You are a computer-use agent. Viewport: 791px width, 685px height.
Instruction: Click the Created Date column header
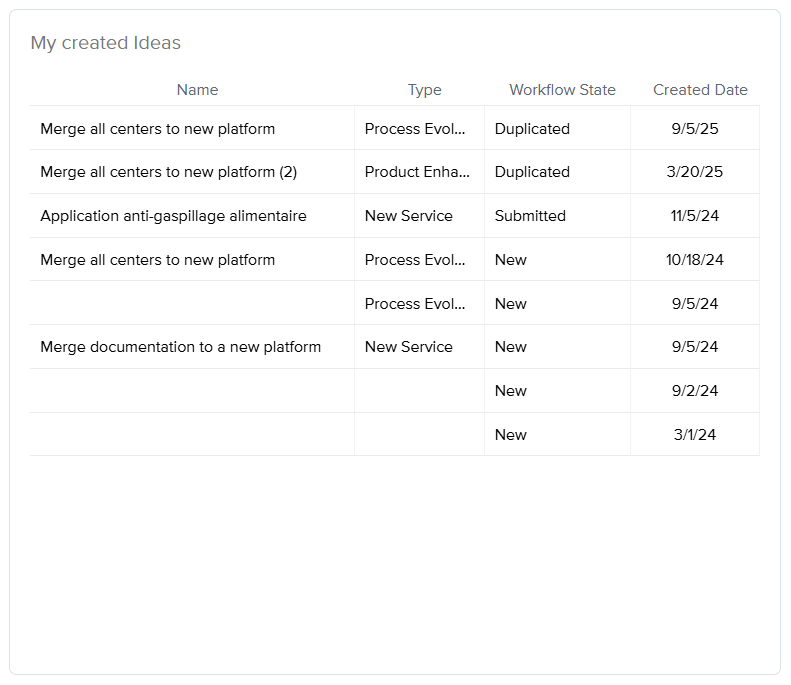point(700,90)
